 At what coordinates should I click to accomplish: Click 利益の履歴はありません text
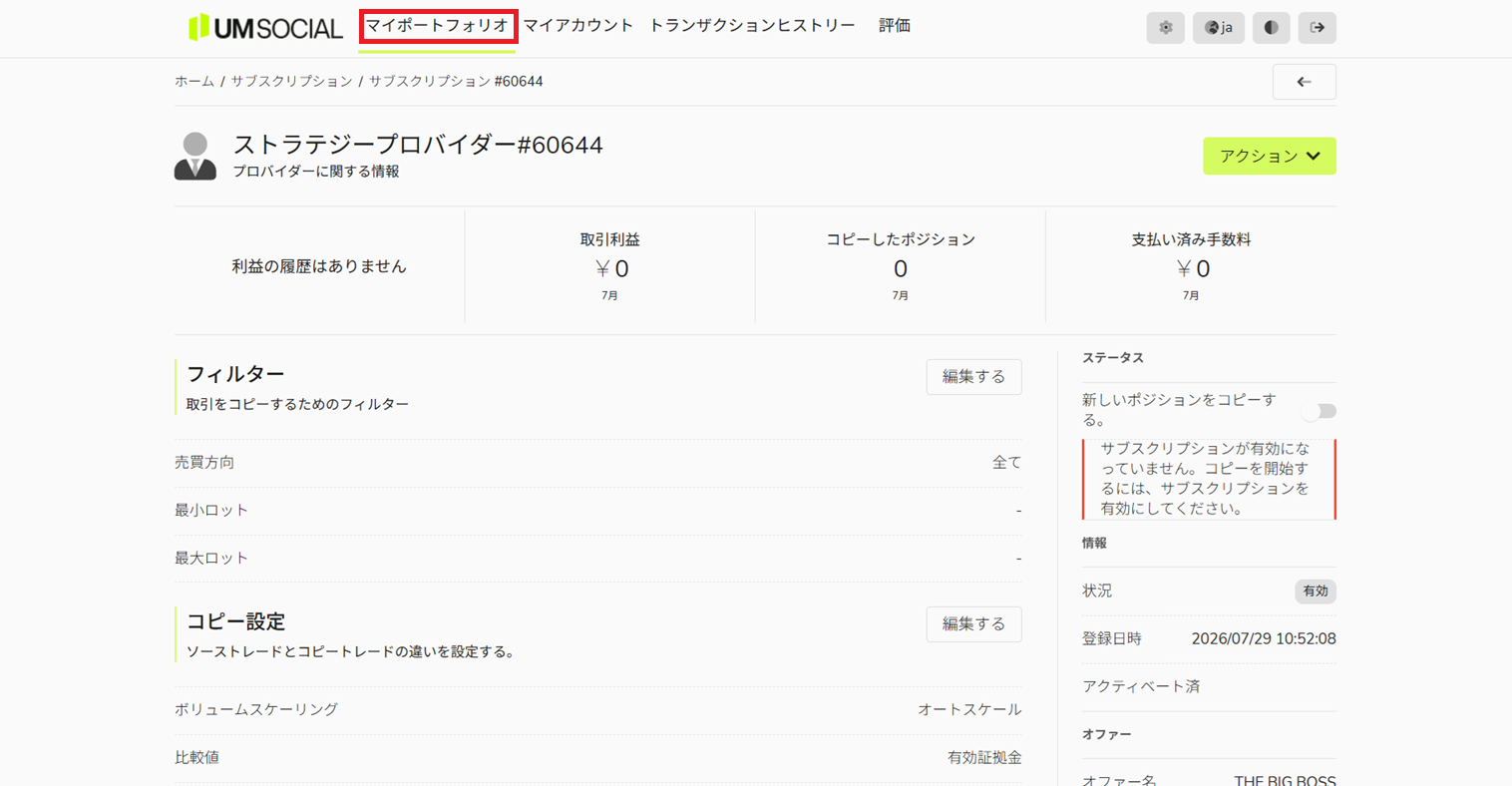click(x=319, y=266)
